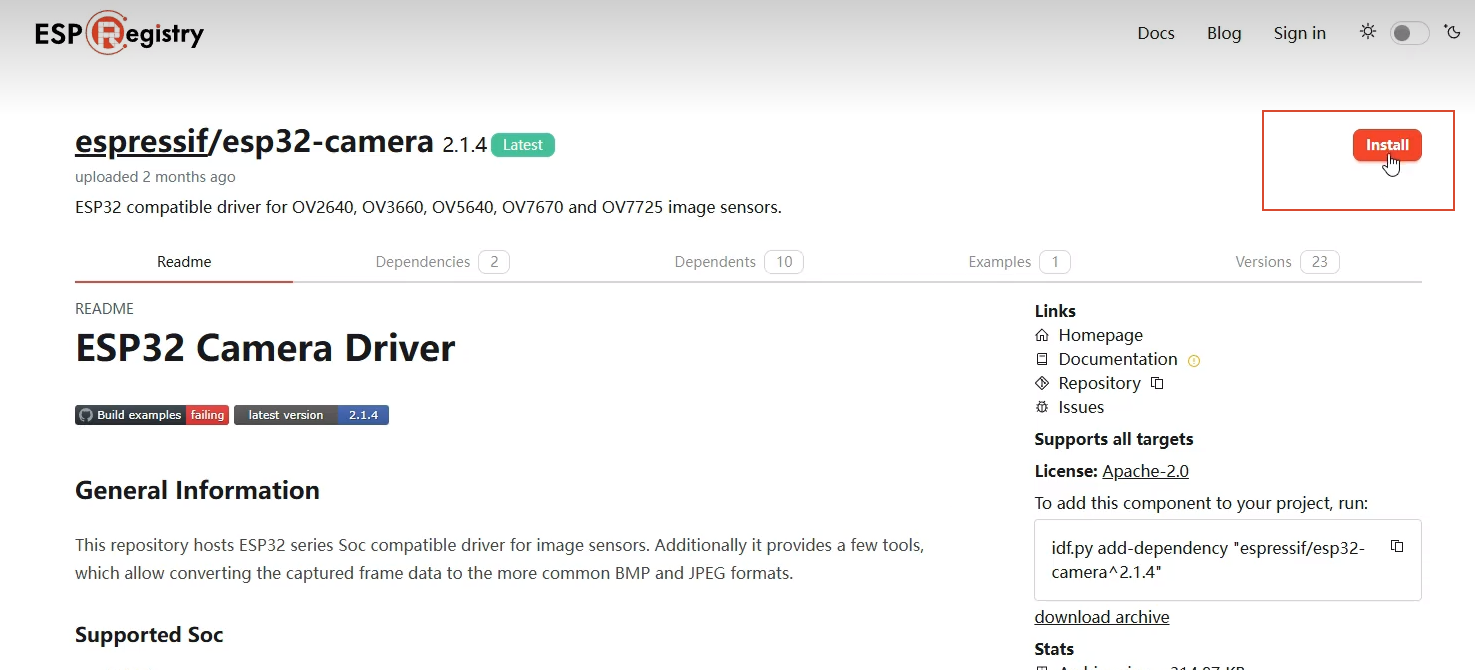Open the Repository link

pyautogui.click(x=1099, y=383)
